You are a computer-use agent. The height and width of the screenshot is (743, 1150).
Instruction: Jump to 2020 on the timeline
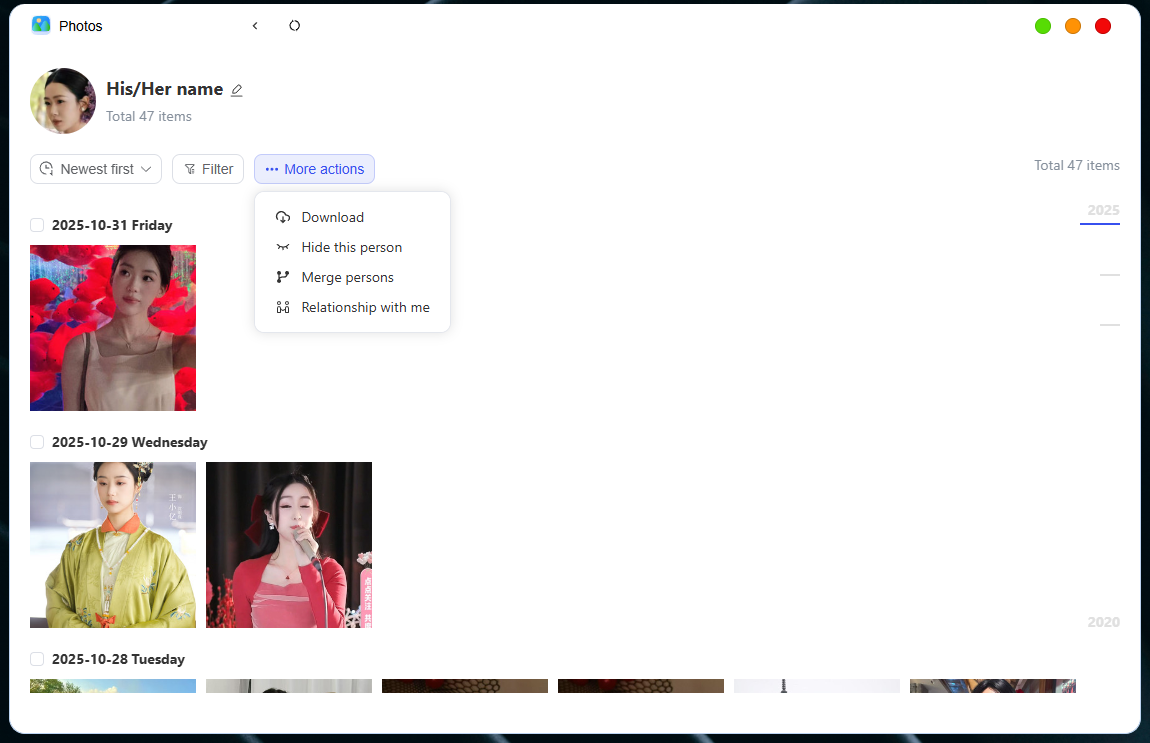[x=1103, y=622]
